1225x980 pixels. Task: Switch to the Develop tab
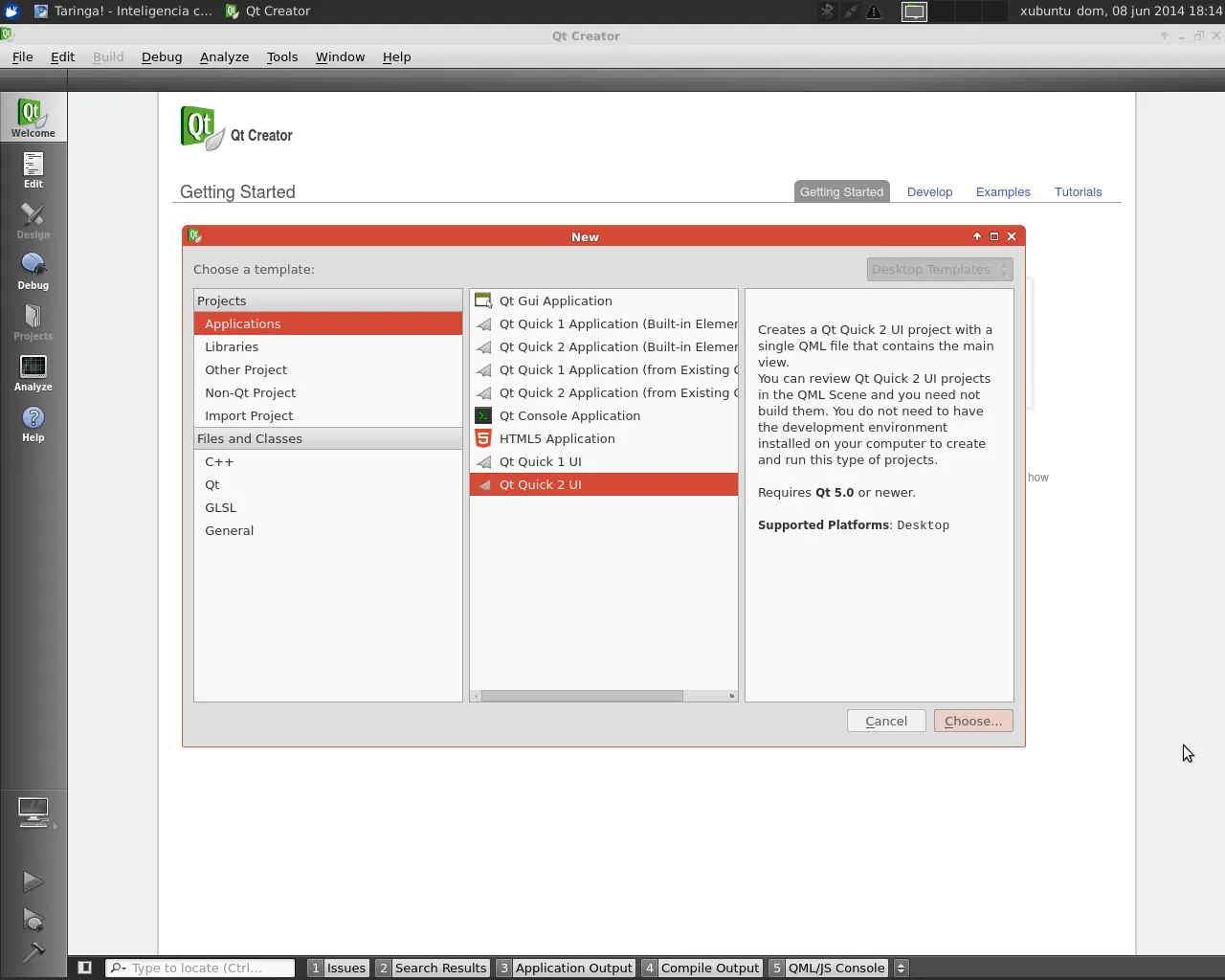pyautogui.click(x=929, y=191)
